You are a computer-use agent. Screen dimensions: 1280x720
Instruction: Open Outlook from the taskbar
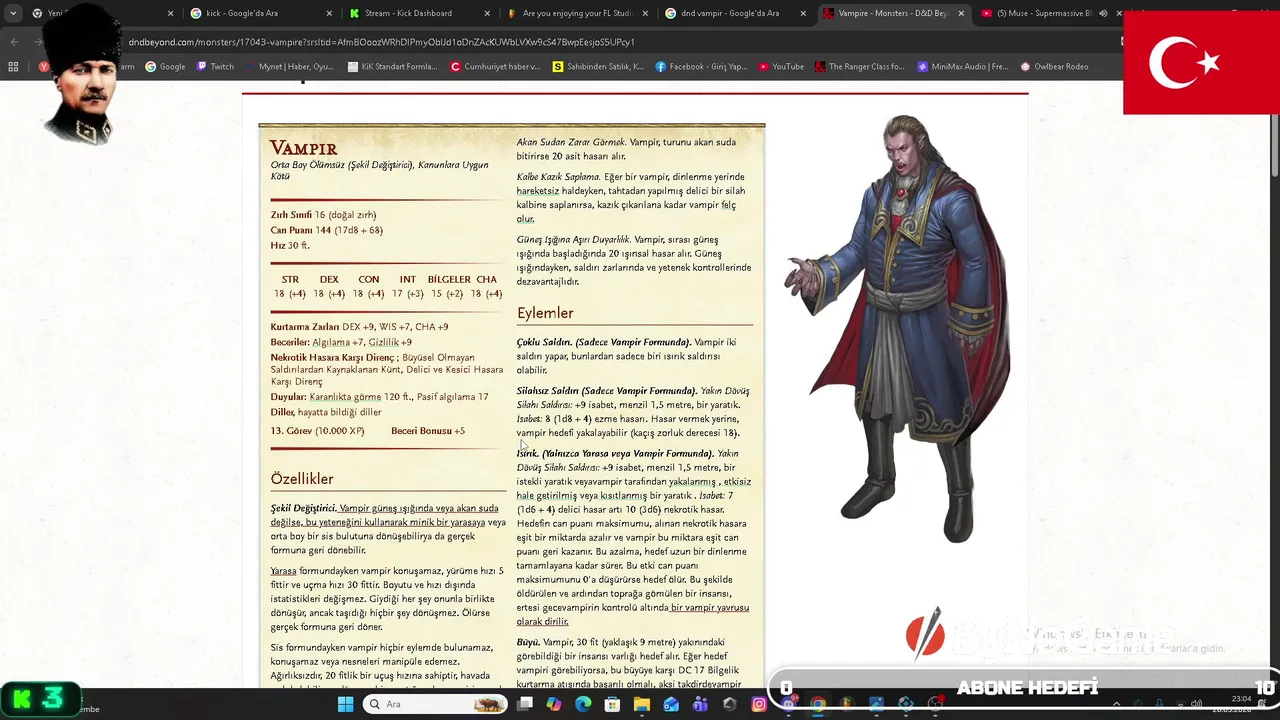[x=671, y=704]
